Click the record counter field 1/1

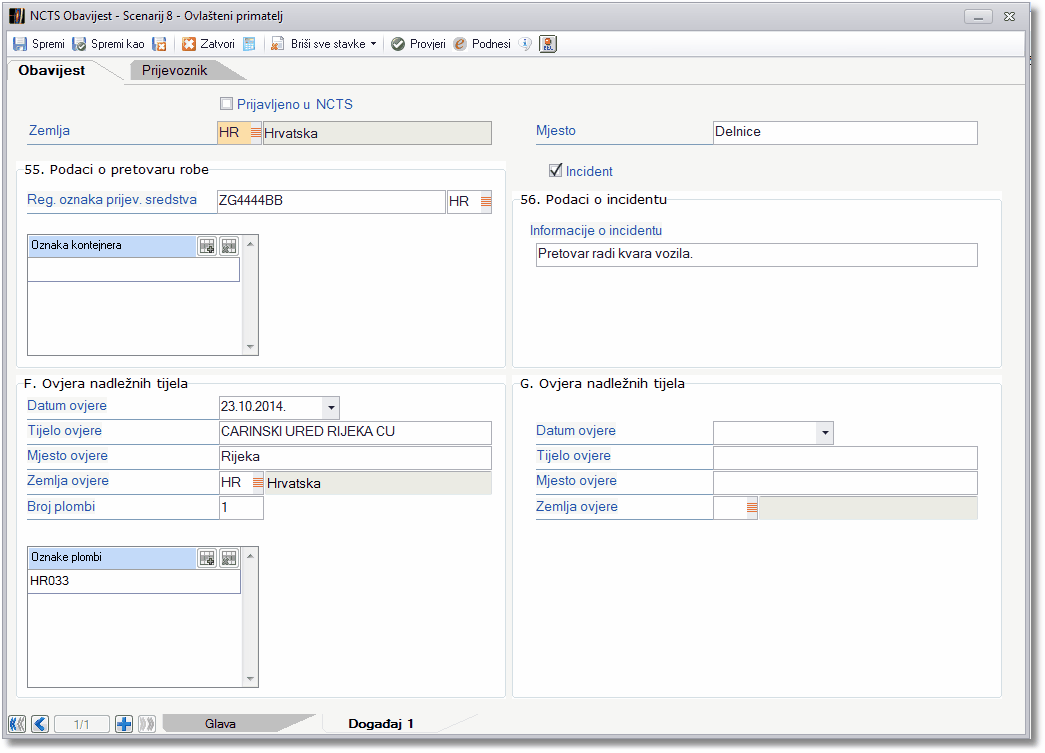81,724
